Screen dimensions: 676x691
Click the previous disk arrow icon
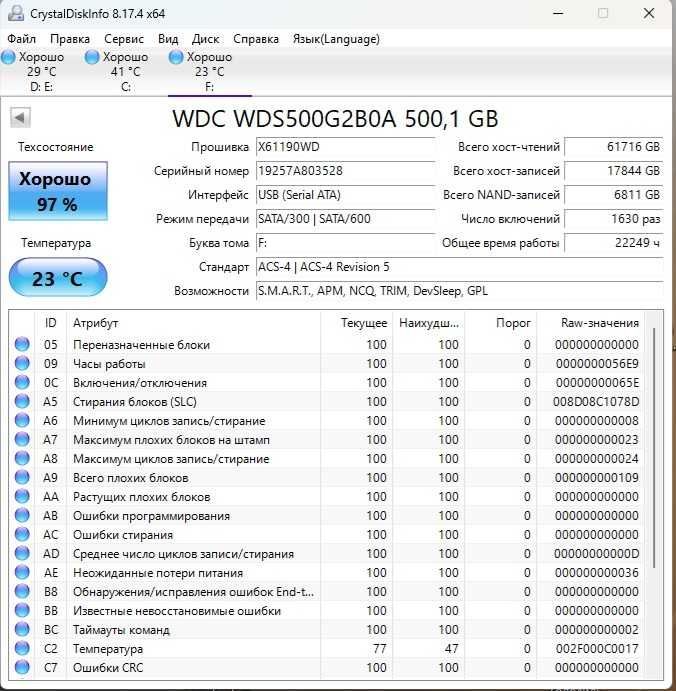click(20, 118)
